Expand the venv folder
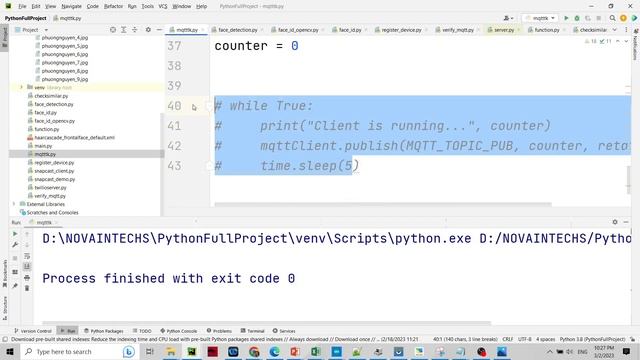Image resolution: width=640 pixels, height=360 pixels. 22,87
